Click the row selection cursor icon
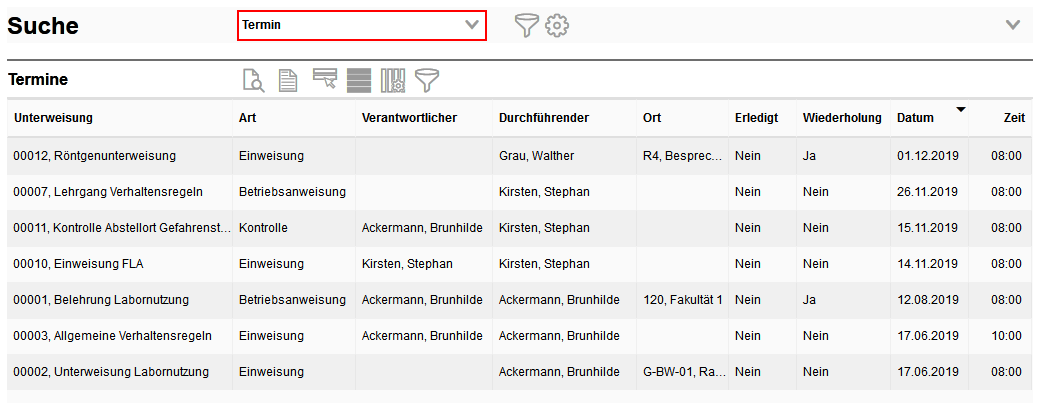The image size is (1038, 403). point(324,80)
